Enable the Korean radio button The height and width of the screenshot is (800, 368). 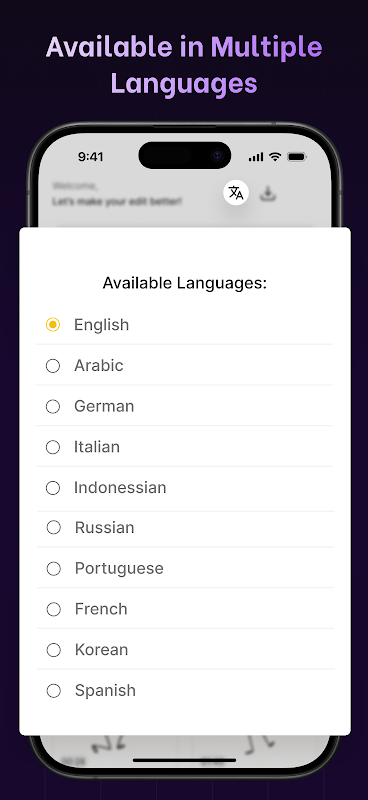coord(54,650)
